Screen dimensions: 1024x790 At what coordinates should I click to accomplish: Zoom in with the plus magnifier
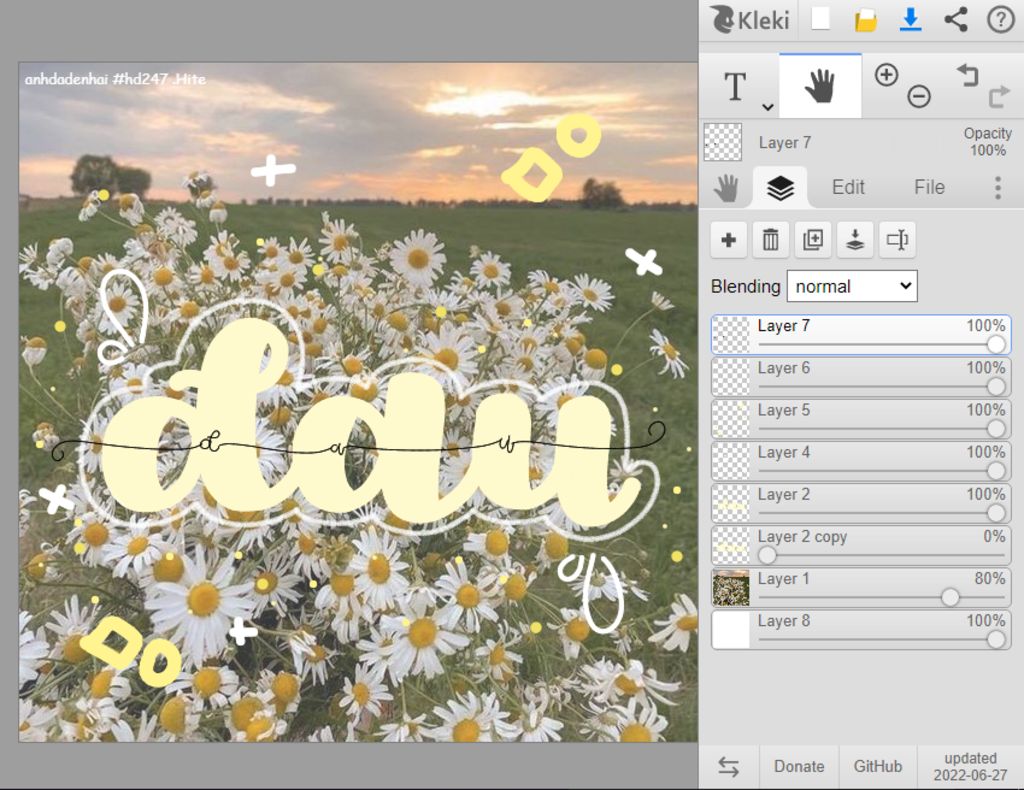pos(886,75)
